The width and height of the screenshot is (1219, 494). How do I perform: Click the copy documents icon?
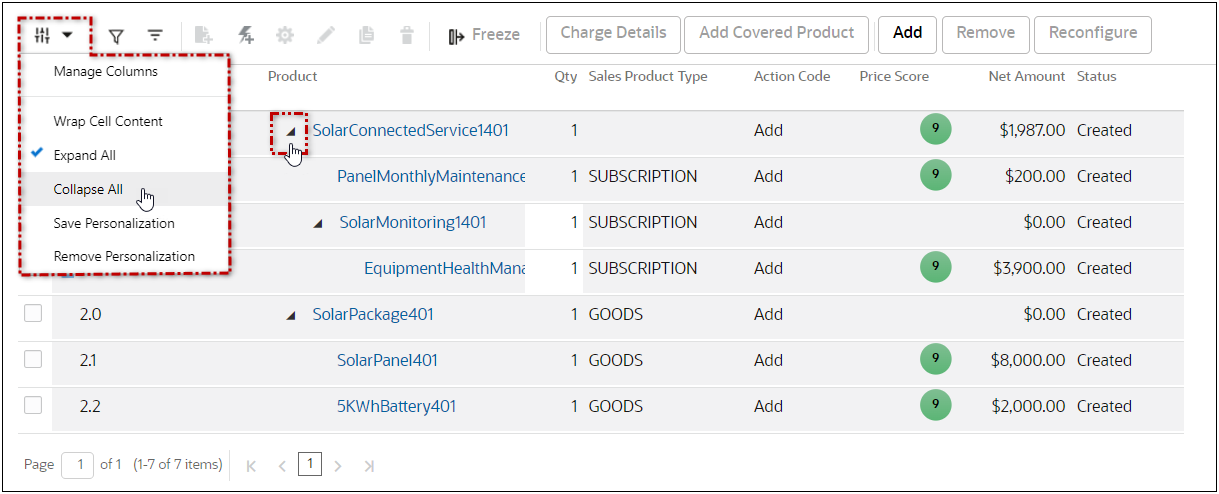pyautogui.click(x=366, y=36)
